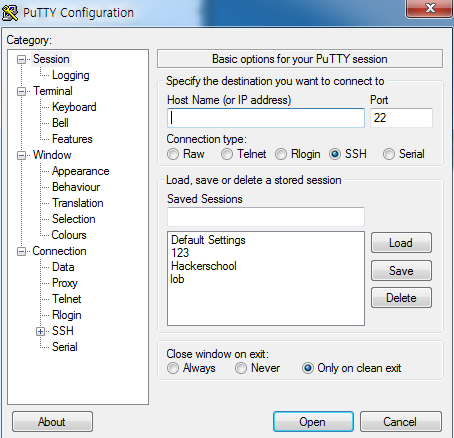Viewport: 454px width, 438px height.
Task: Open the Terminal category
Action: point(53,91)
